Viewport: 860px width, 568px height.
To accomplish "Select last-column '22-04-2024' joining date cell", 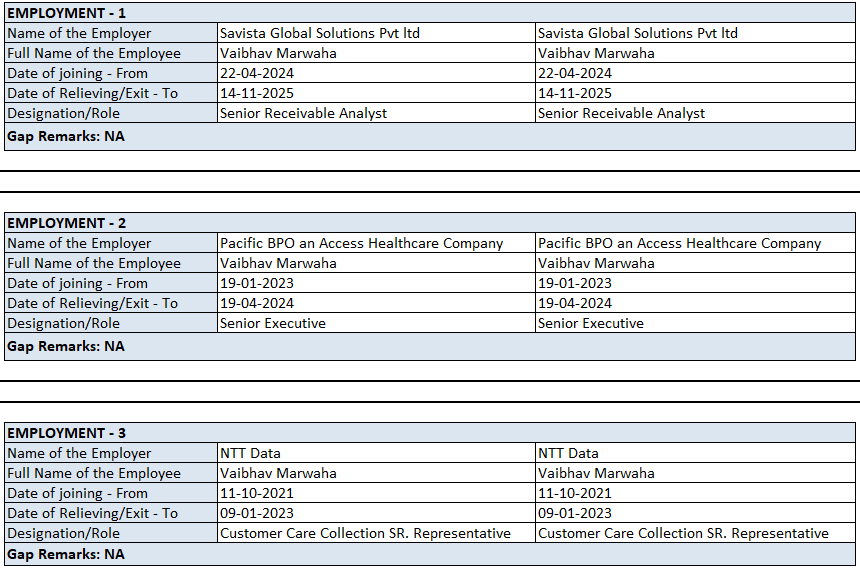I will [x=695, y=73].
